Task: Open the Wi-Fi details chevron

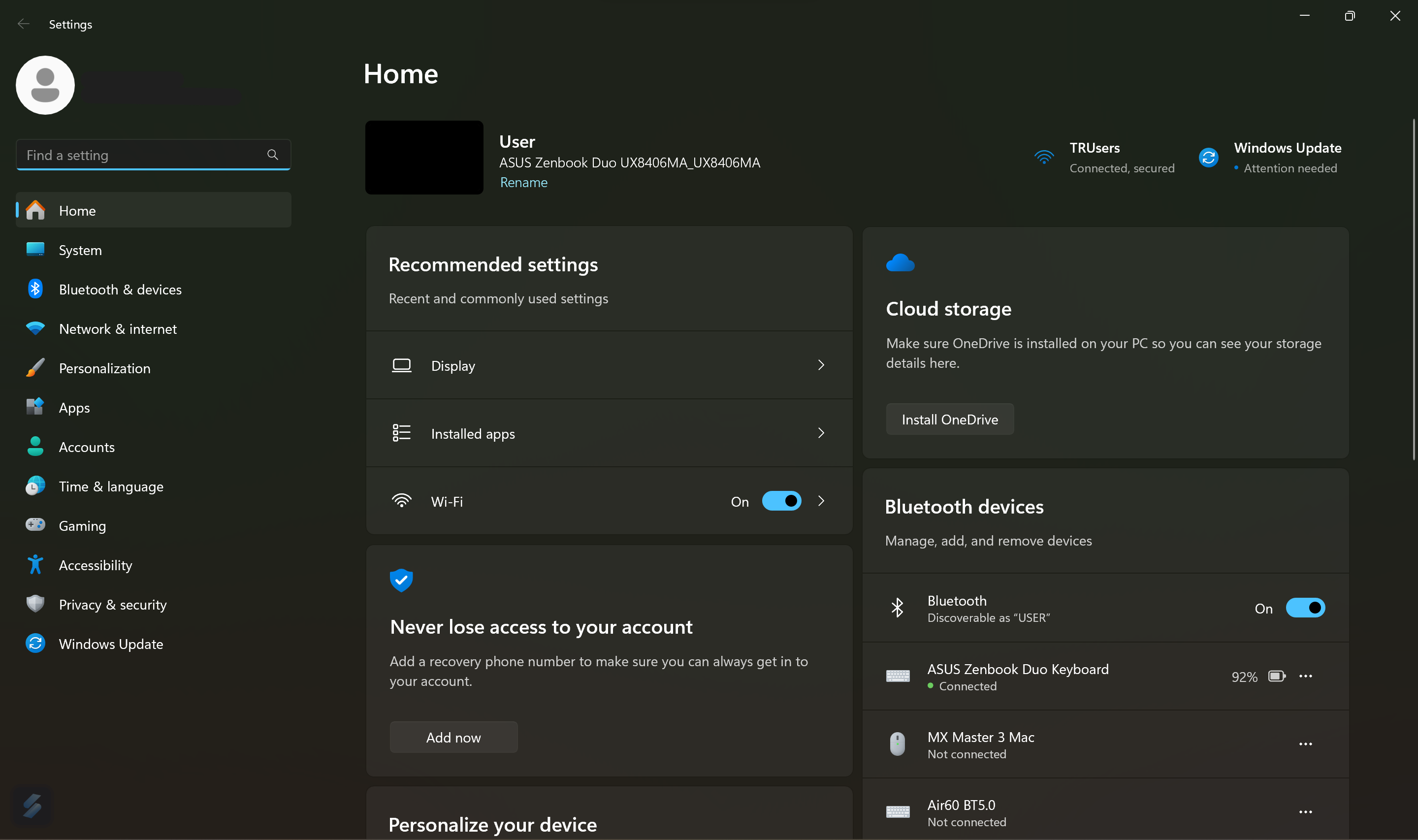Action: point(821,501)
